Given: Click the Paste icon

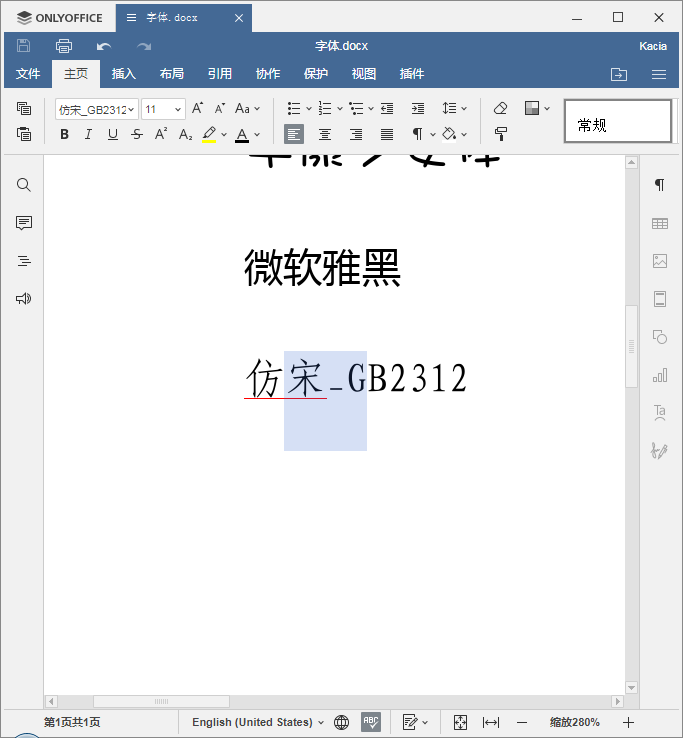Looking at the screenshot, I should (x=24, y=134).
